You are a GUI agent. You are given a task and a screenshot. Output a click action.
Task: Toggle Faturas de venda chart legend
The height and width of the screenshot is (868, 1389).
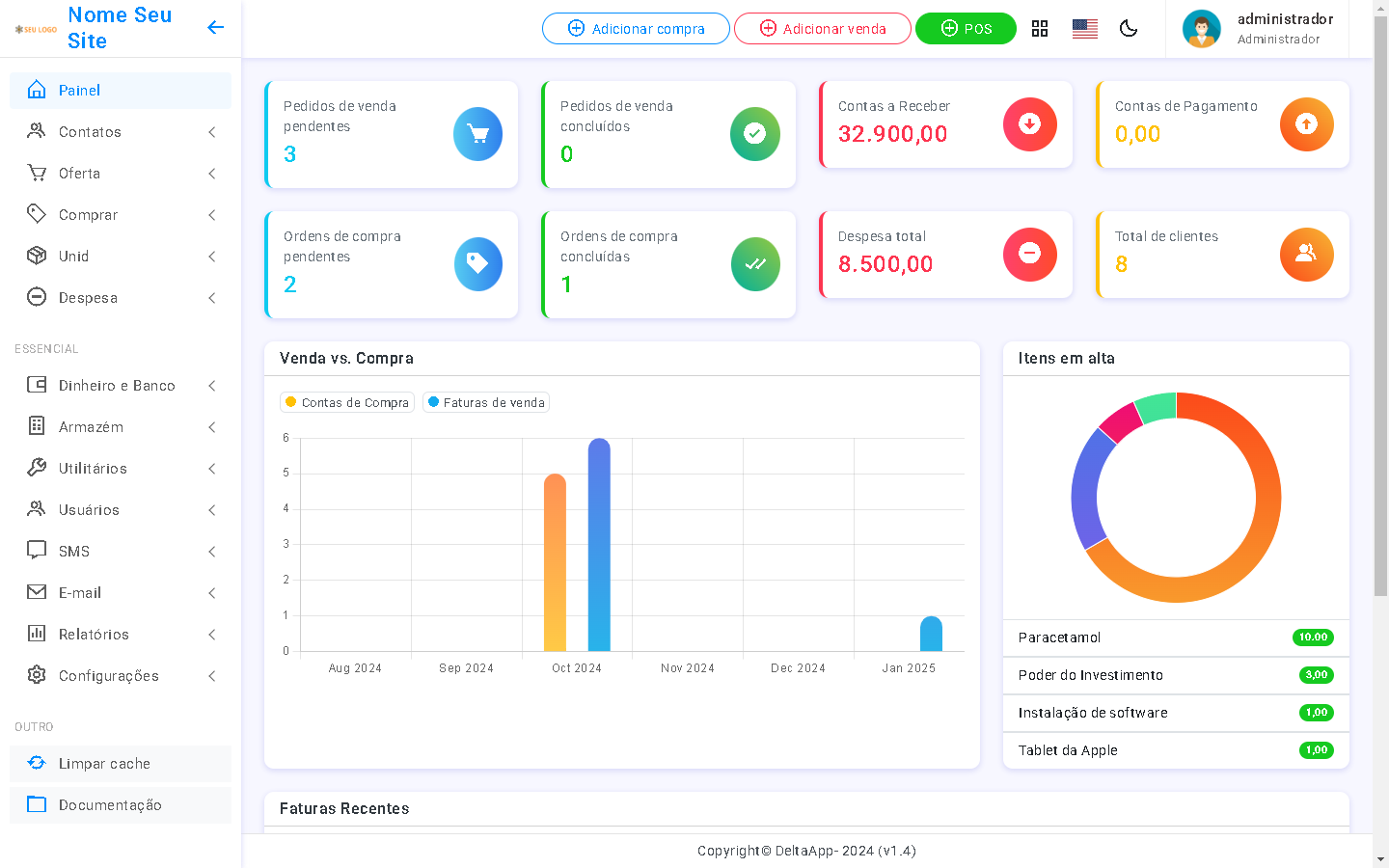486,403
